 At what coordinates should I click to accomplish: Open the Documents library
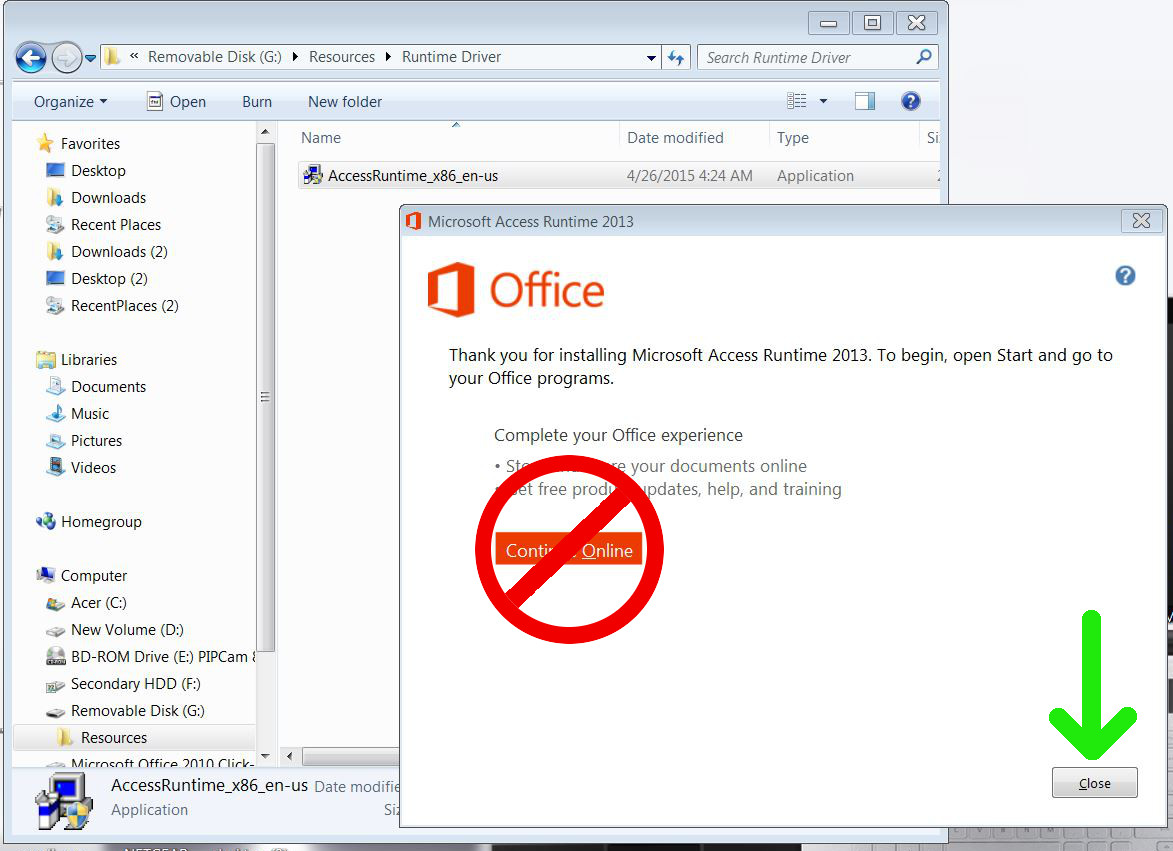108,387
